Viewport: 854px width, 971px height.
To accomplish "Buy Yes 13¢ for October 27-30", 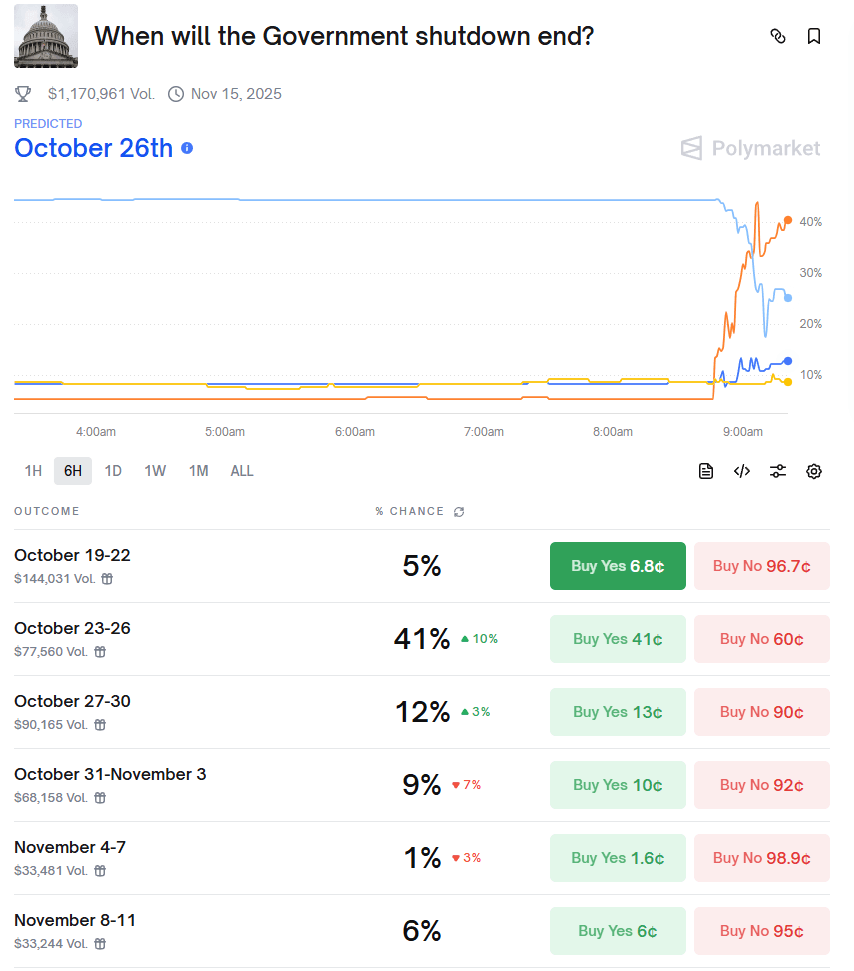I will coord(617,712).
